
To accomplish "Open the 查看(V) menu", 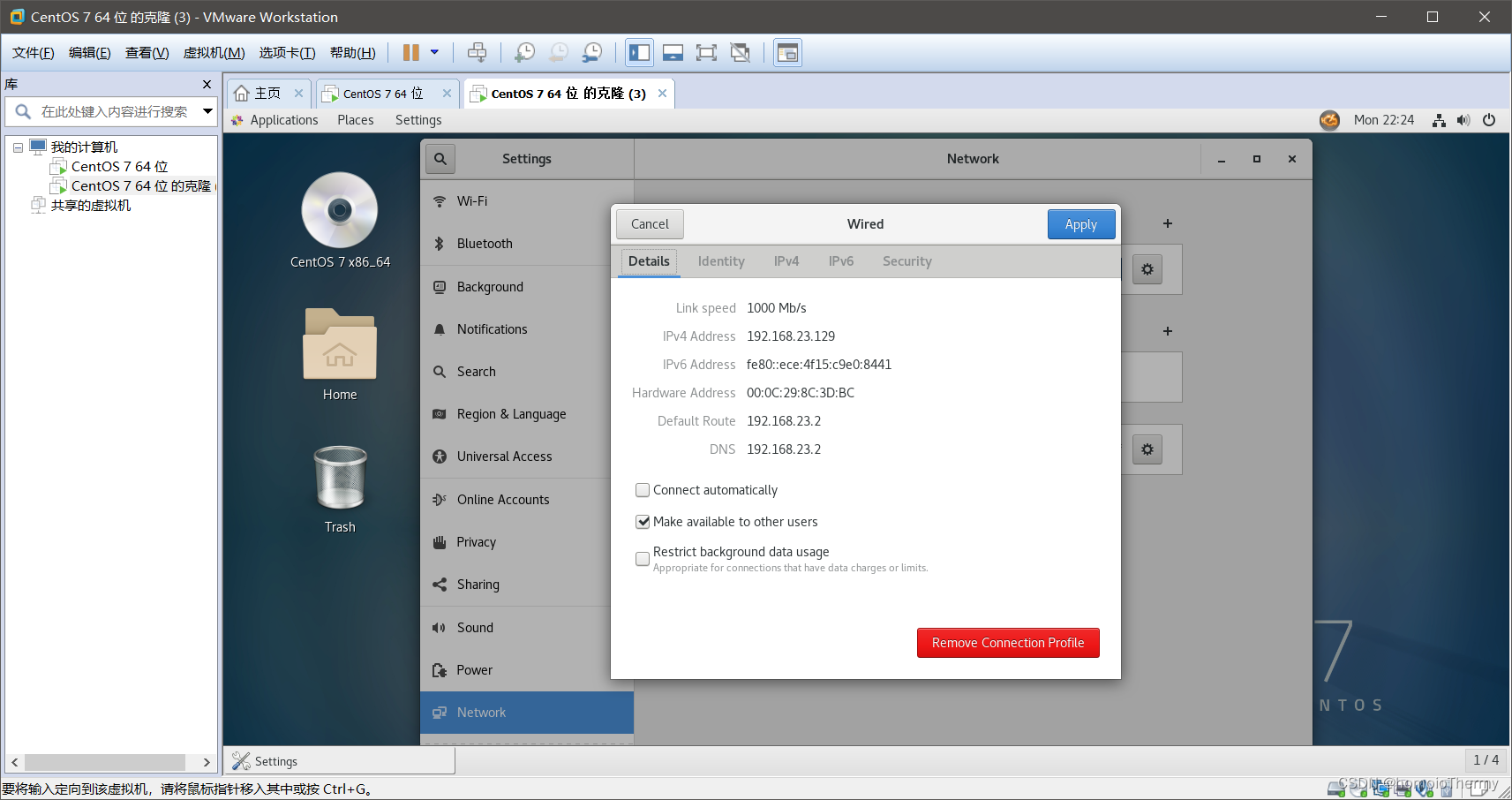I will pyautogui.click(x=147, y=53).
